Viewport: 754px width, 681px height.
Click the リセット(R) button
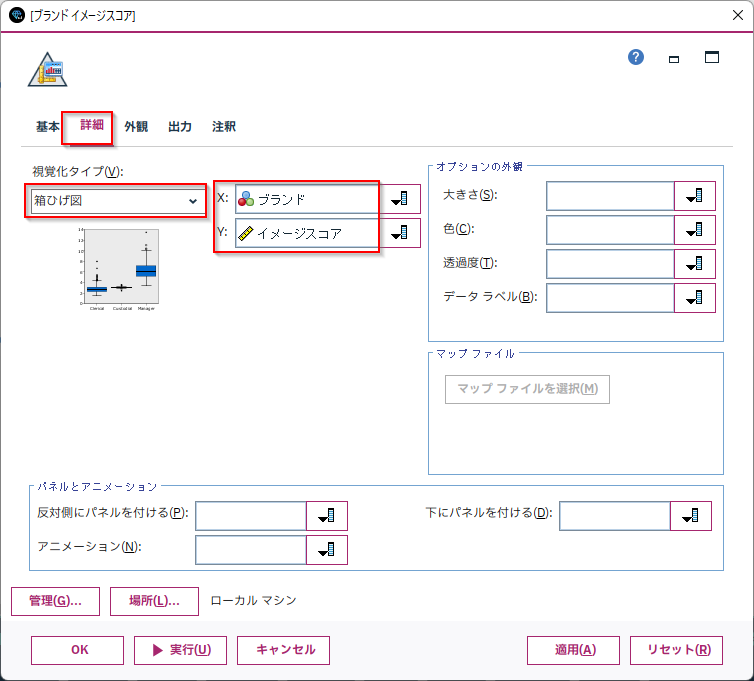click(676, 650)
